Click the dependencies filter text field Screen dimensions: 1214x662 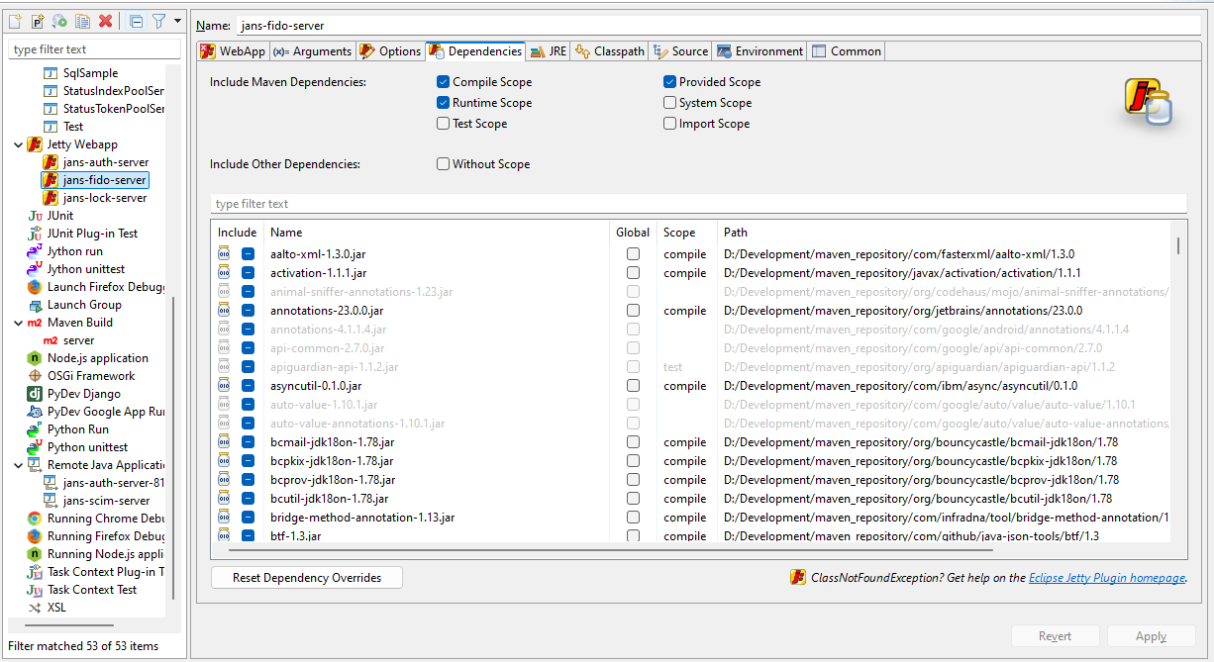click(x=698, y=204)
